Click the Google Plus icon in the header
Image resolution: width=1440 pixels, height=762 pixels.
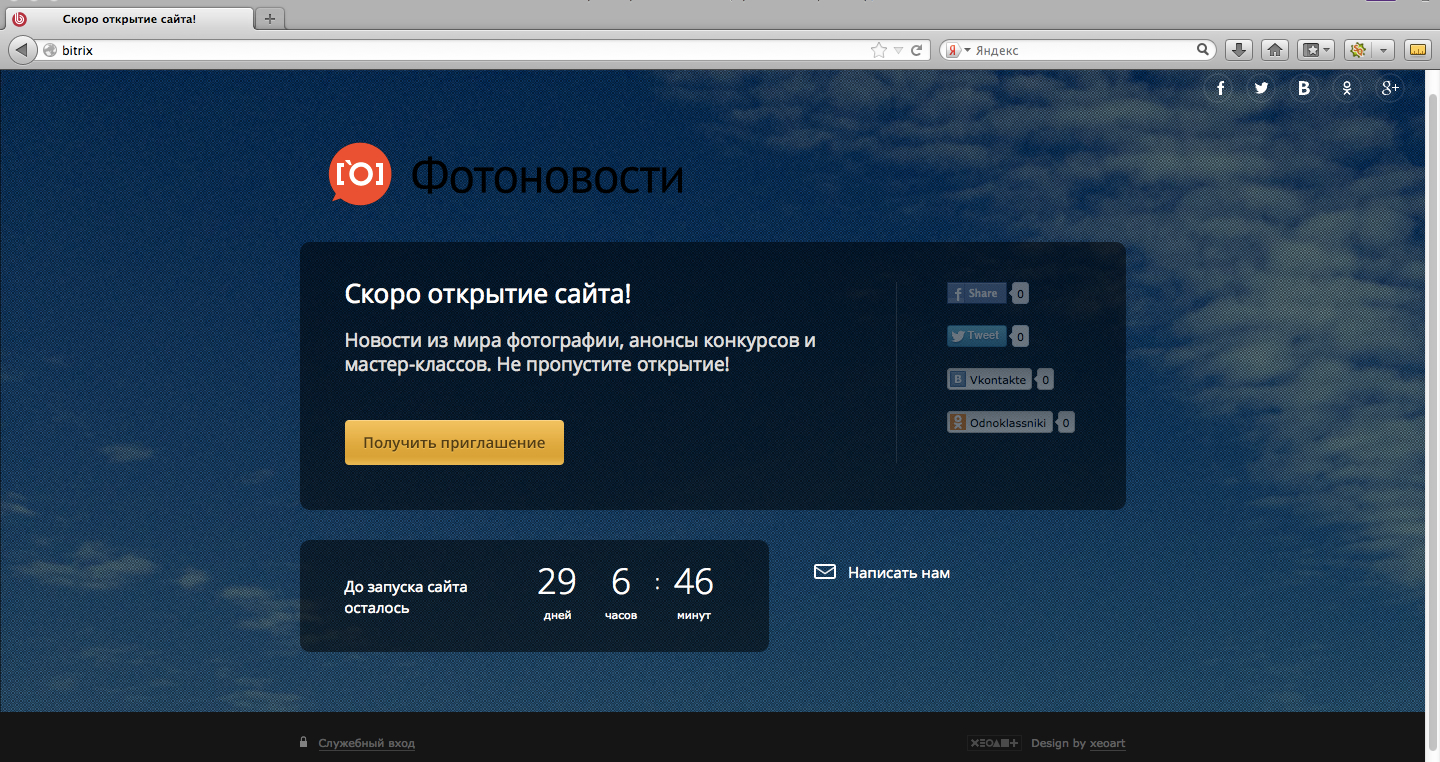[1389, 89]
